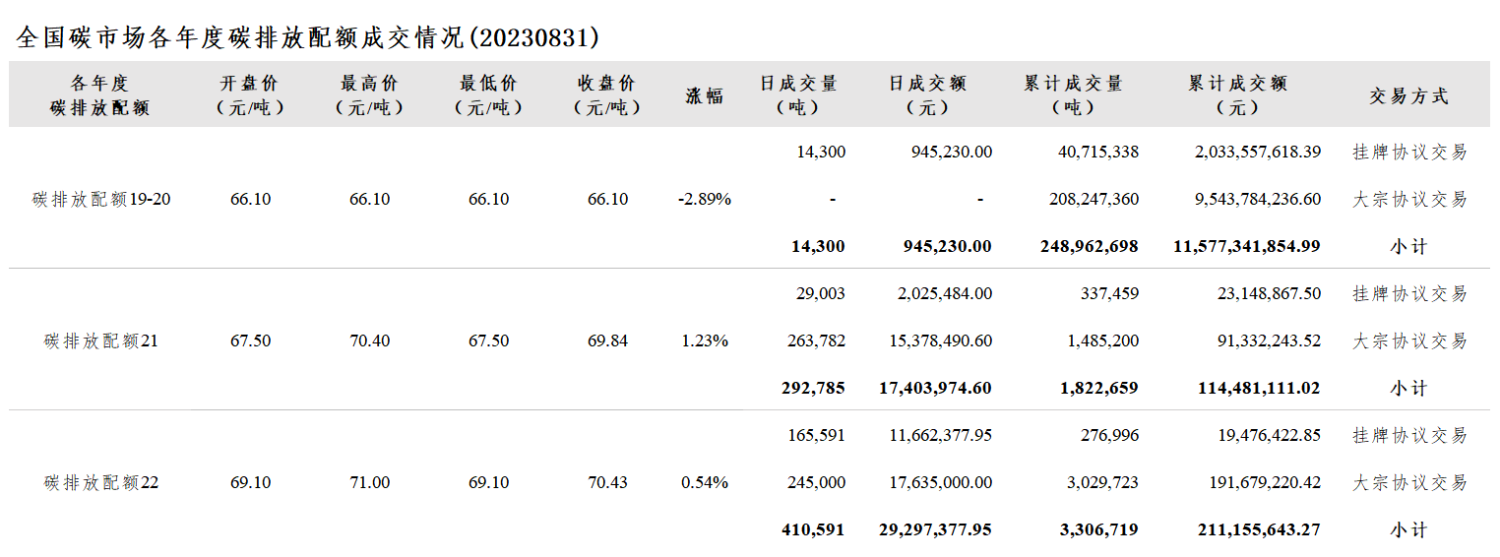Viewport: 1500px width, 557px height.
Task: Select the subtotal amount 11,577,341,854.99
Action: [1247, 246]
